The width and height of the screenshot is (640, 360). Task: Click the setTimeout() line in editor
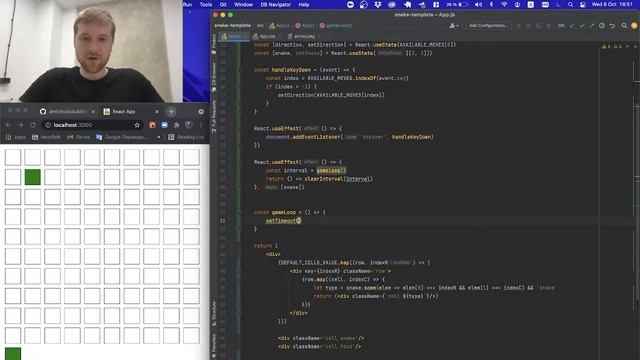283,221
